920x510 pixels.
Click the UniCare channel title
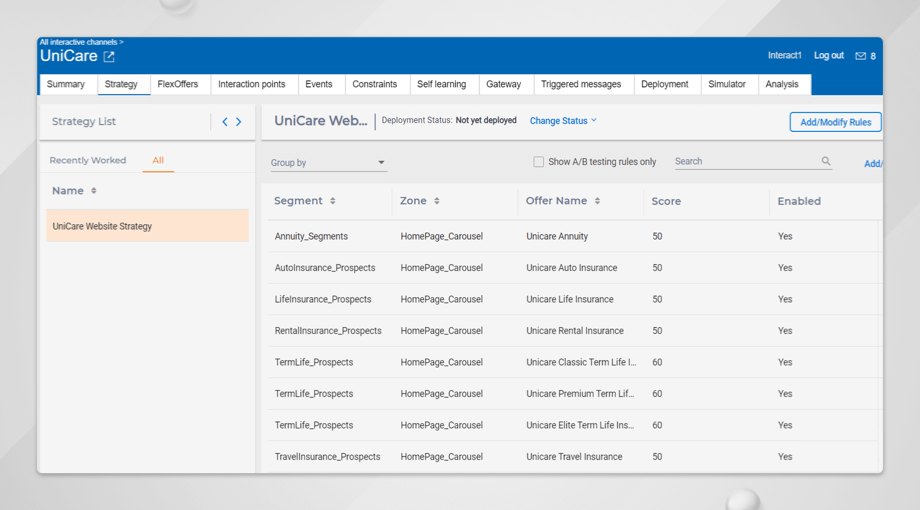(69, 56)
